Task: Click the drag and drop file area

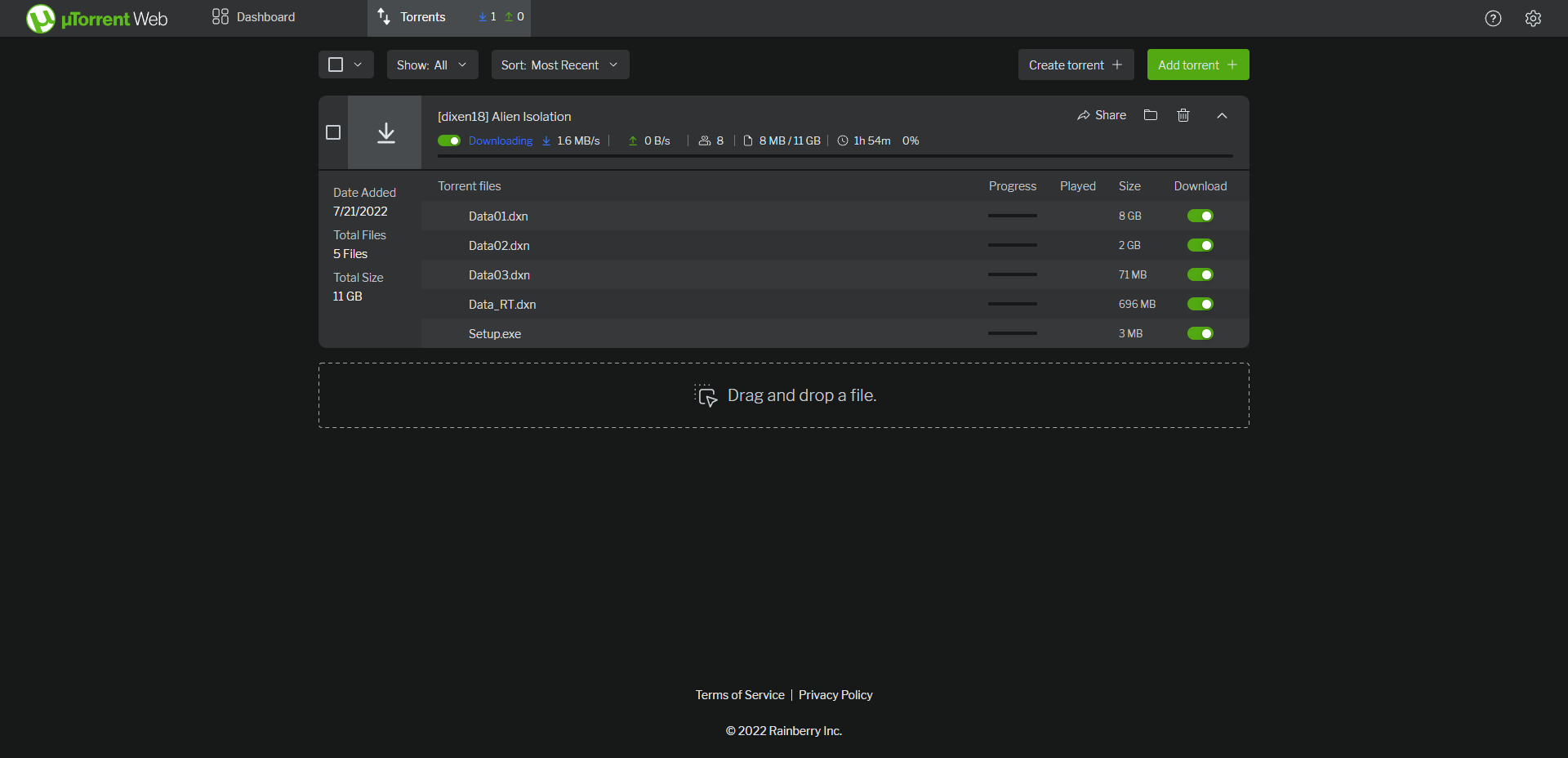Action: pos(784,395)
